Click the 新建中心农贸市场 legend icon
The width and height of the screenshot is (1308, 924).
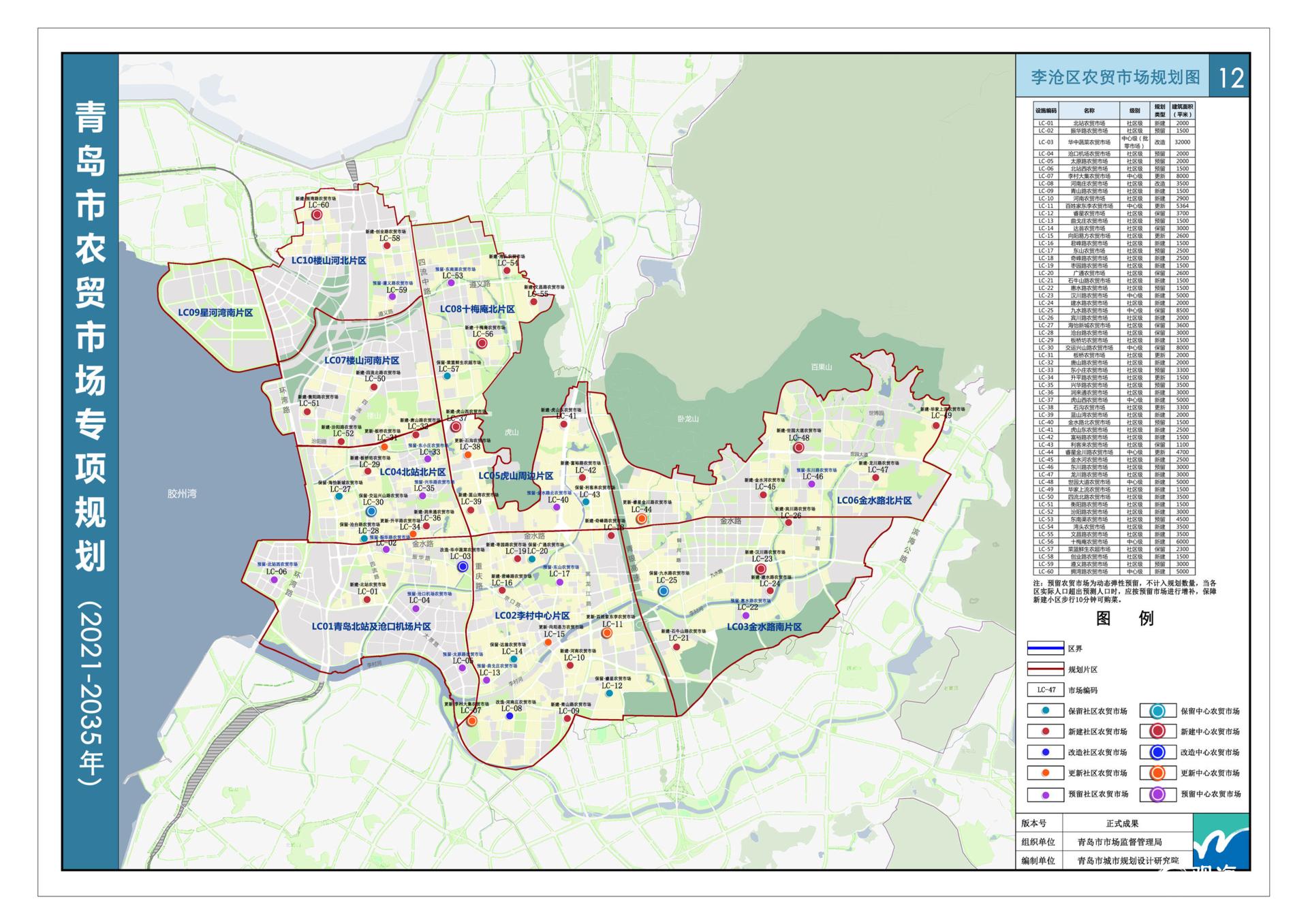click(x=1157, y=732)
